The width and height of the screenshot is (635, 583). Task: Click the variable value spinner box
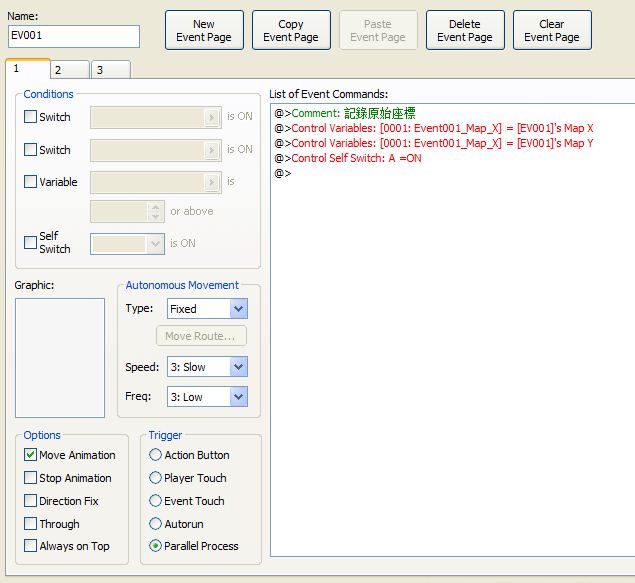pyautogui.click(x=127, y=211)
